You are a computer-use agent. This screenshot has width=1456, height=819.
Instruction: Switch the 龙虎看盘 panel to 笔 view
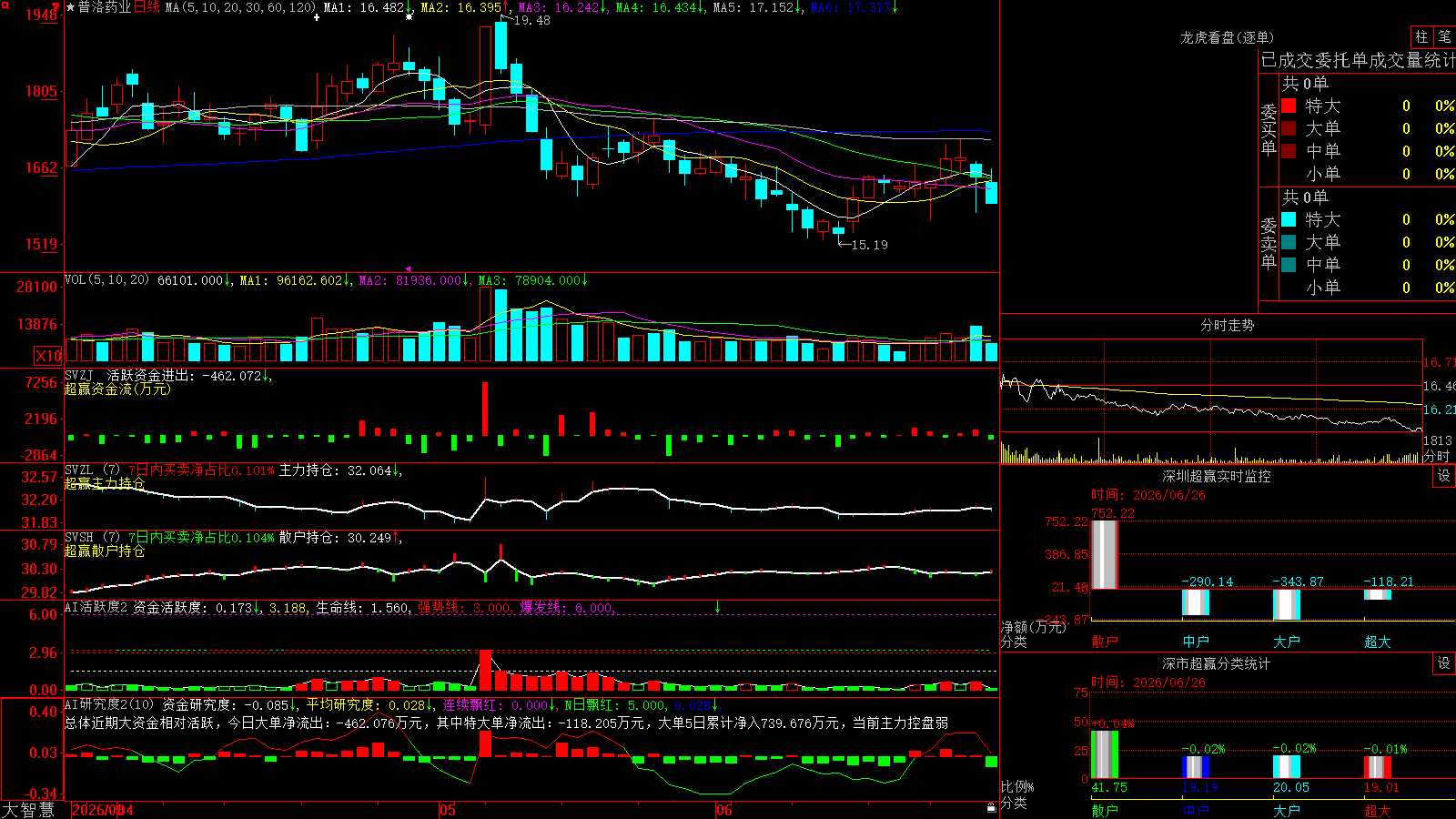pos(1444,37)
